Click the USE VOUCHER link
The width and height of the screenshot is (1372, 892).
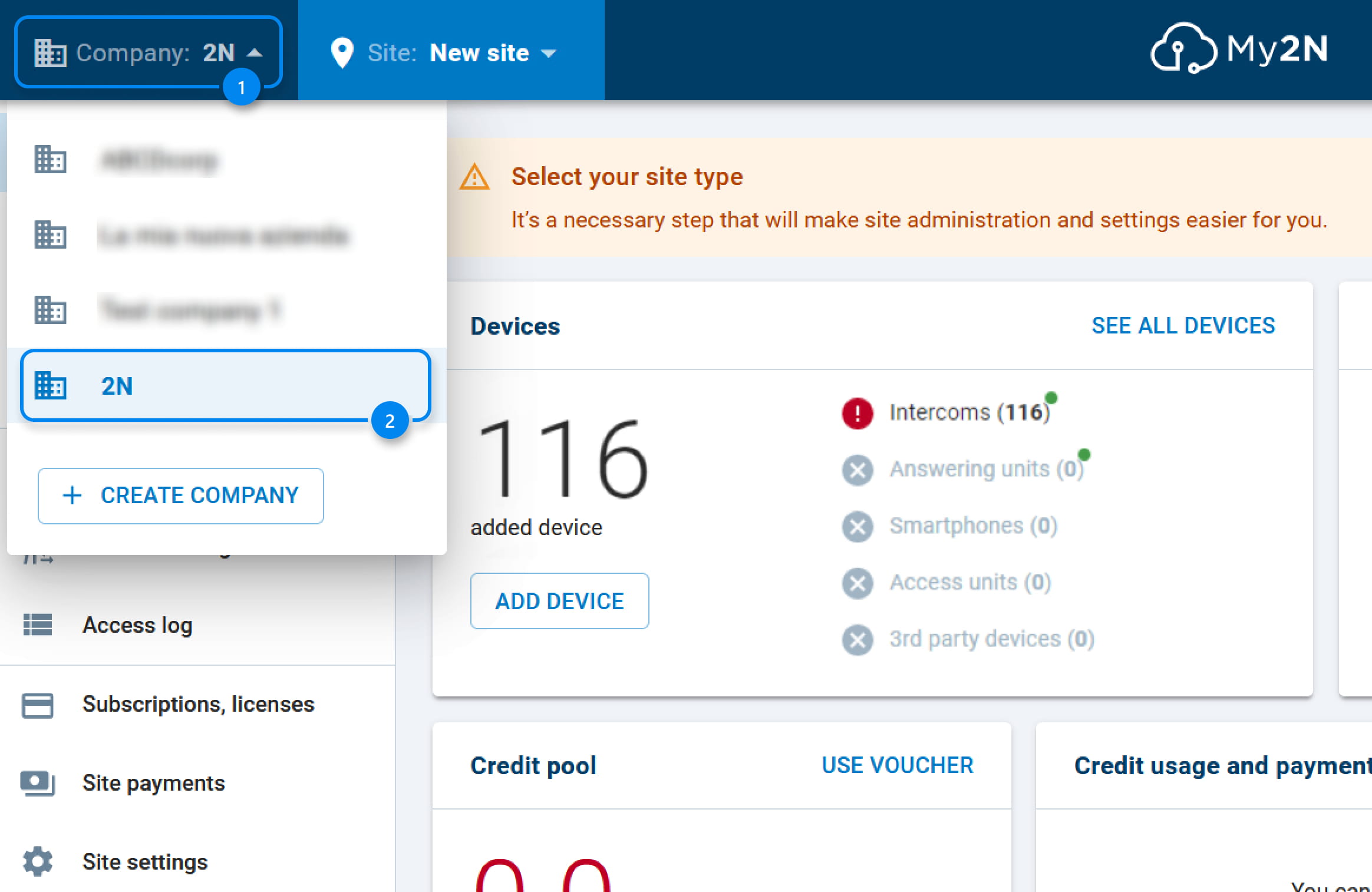897,765
